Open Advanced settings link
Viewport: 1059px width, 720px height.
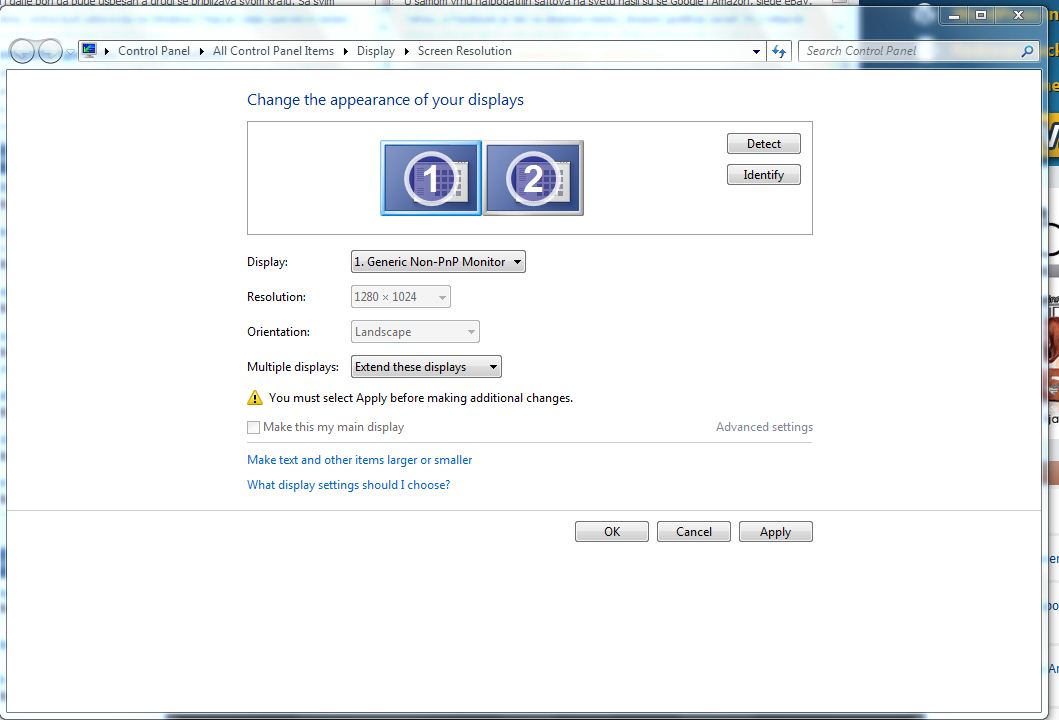[765, 427]
